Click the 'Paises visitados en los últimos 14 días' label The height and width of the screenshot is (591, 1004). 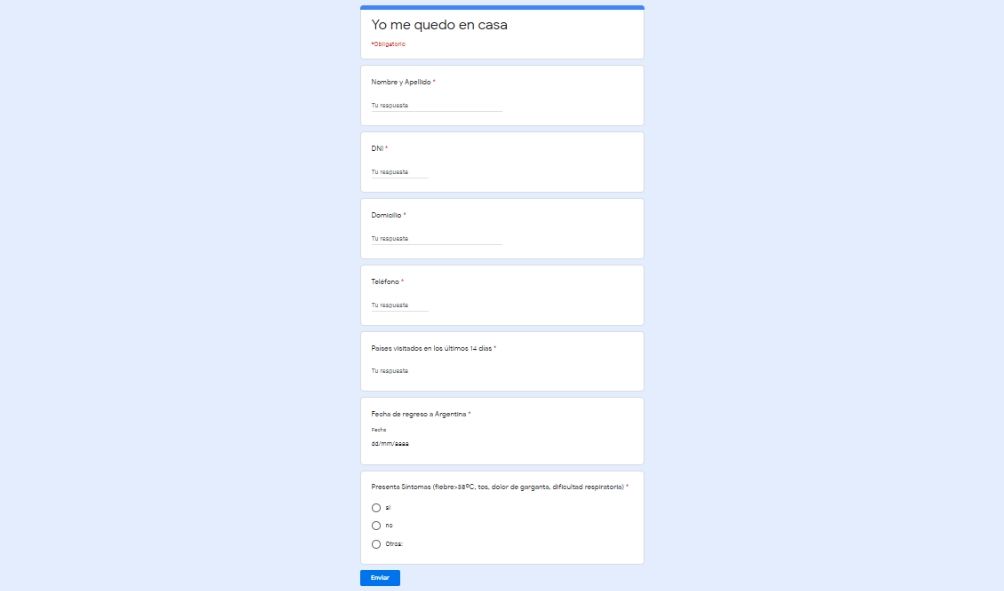tap(432, 348)
